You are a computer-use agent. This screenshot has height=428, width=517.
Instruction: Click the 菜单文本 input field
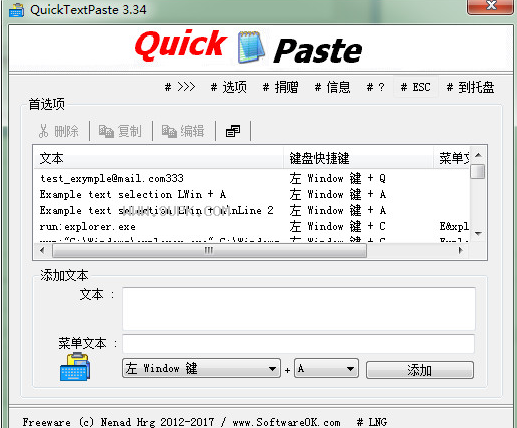[x=299, y=344]
